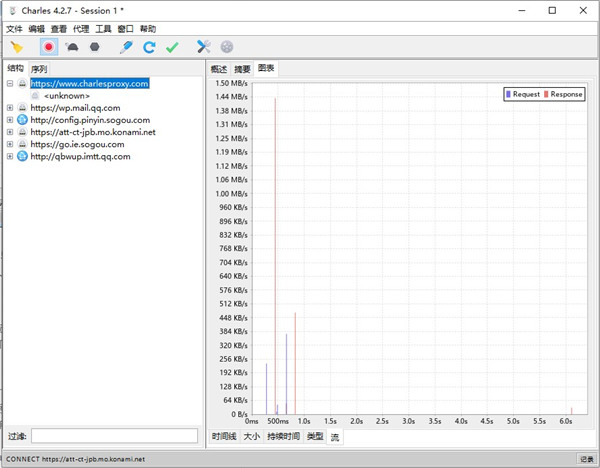Click the lock icon beside wp.mail.qq.com
The width and height of the screenshot is (600, 468).
coord(22,108)
